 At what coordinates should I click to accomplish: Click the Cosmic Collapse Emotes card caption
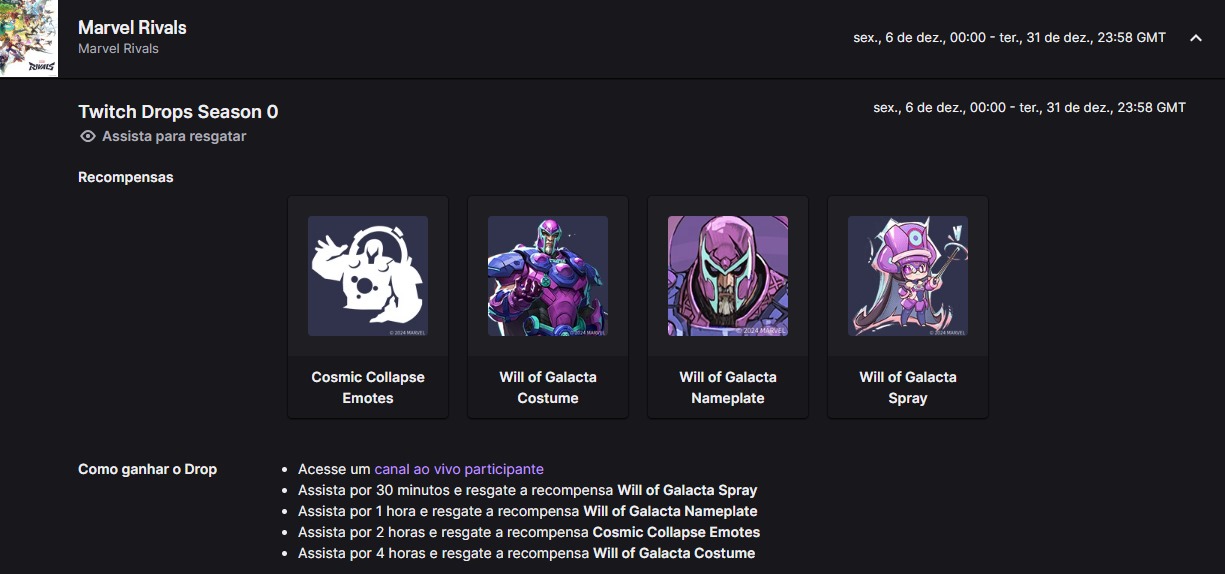(x=368, y=388)
